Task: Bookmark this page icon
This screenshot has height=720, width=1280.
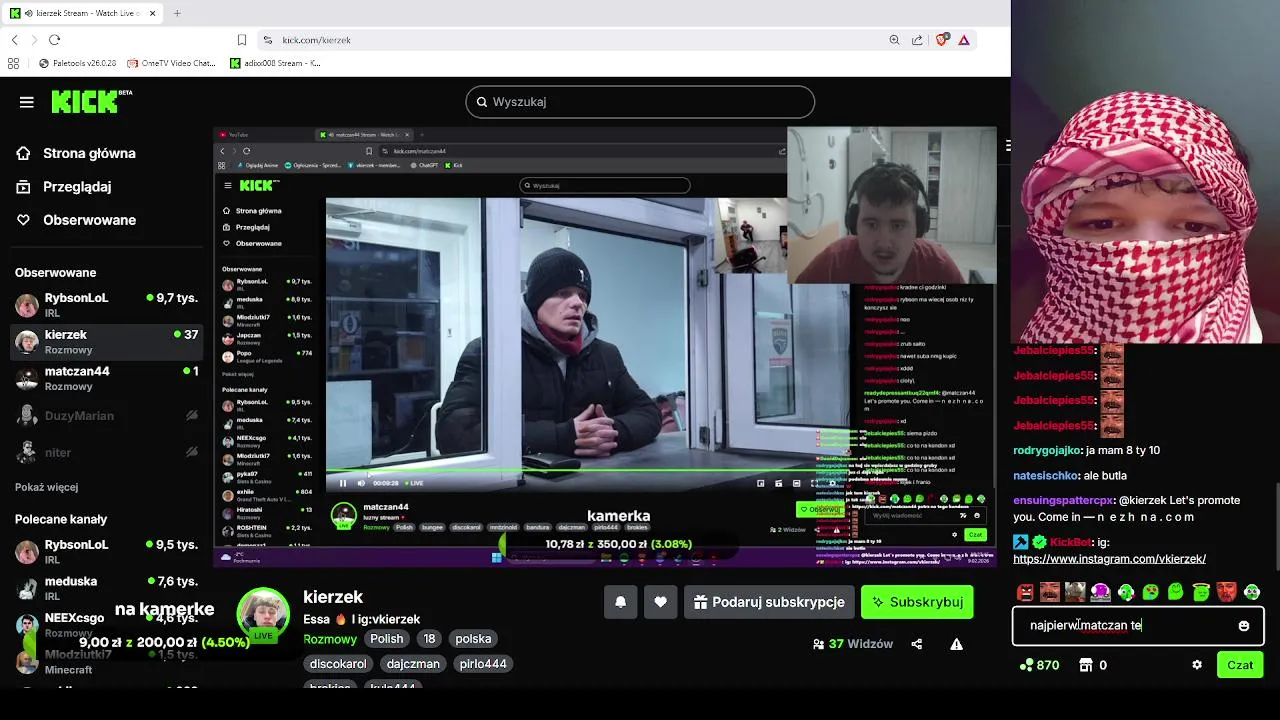Action: click(242, 40)
